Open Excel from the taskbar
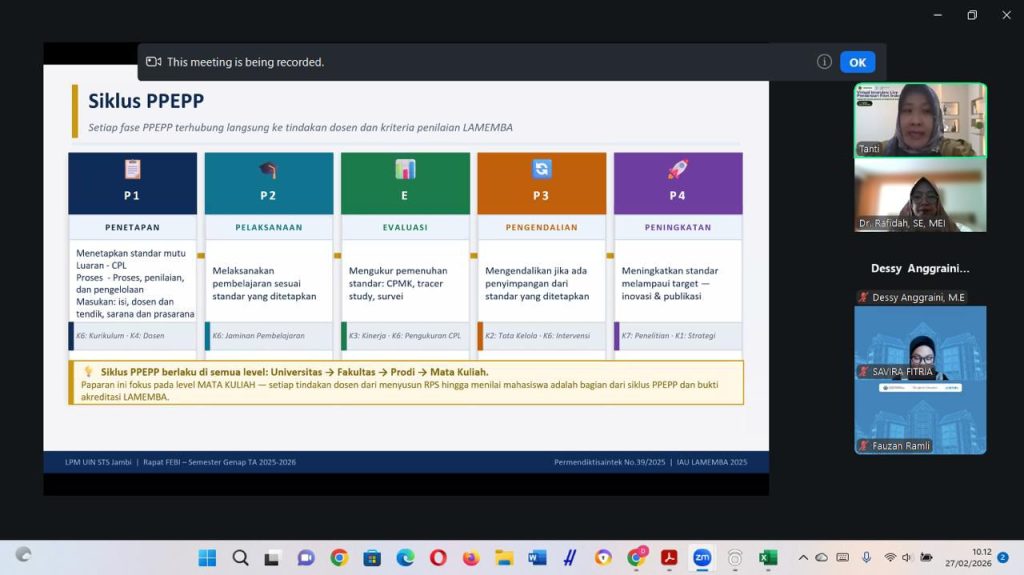This screenshot has width=1024, height=575. point(768,557)
